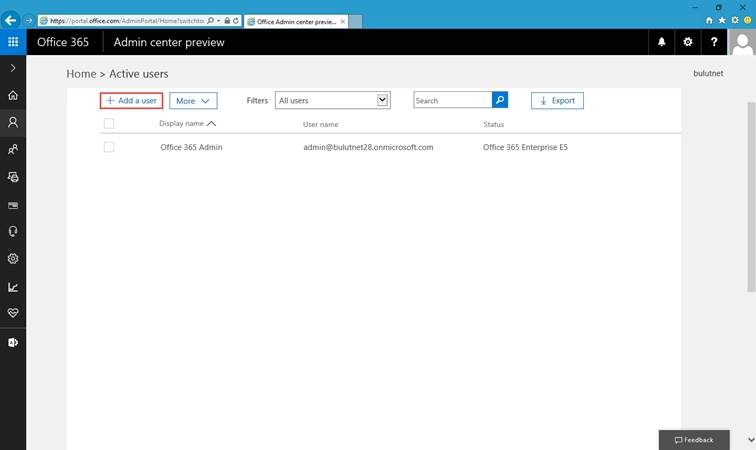Image resolution: width=756 pixels, height=450 pixels.
Task: Open the user profile avatar
Action: pos(742,42)
